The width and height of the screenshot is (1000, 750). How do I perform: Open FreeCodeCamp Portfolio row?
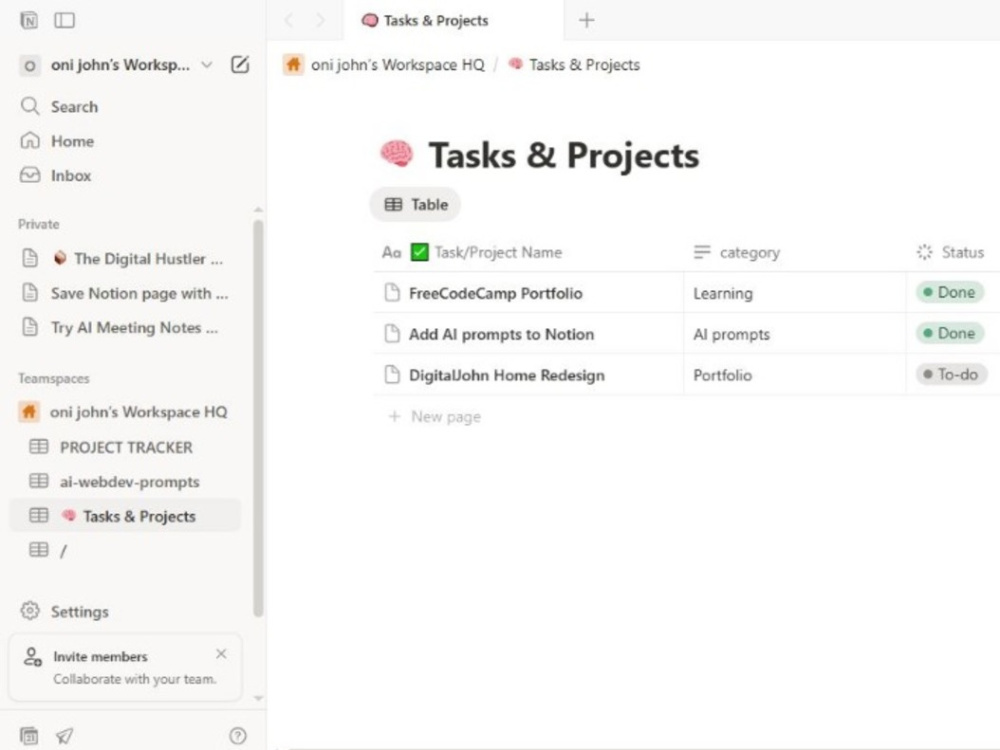tap(496, 293)
